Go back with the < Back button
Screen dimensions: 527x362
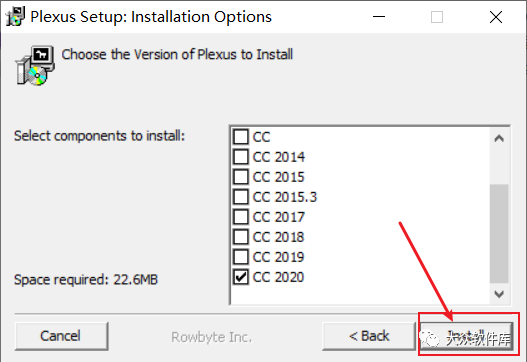369,336
